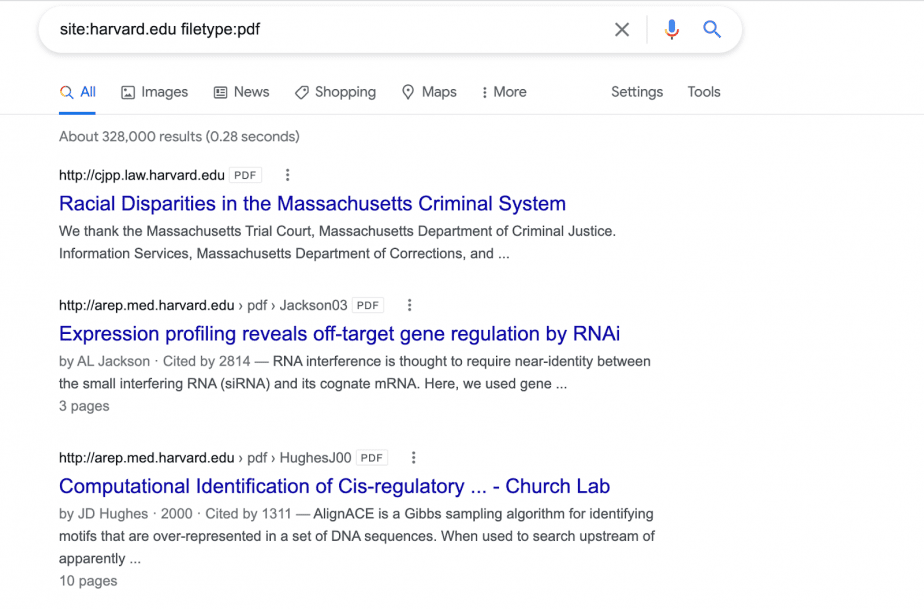Screen dimensions: 924x609
Task: Switch to the News tab
Action: coord(241,92)
